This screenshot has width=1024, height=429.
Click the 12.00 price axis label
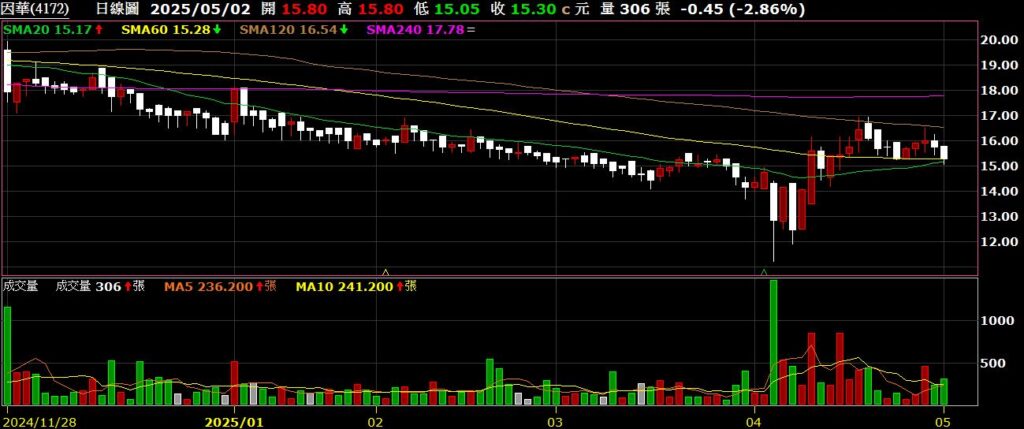[1001, 242]
